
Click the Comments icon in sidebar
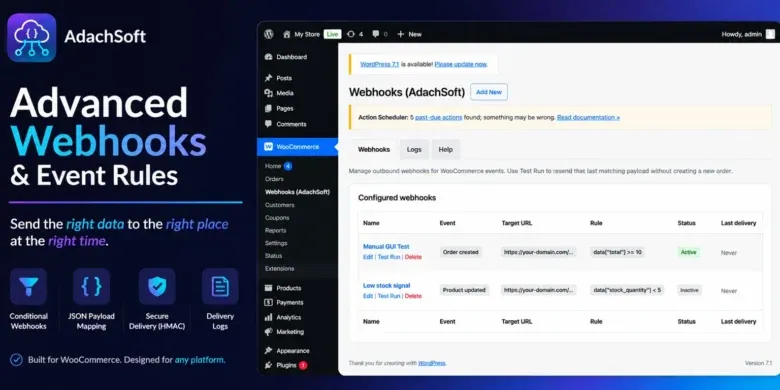269,124
